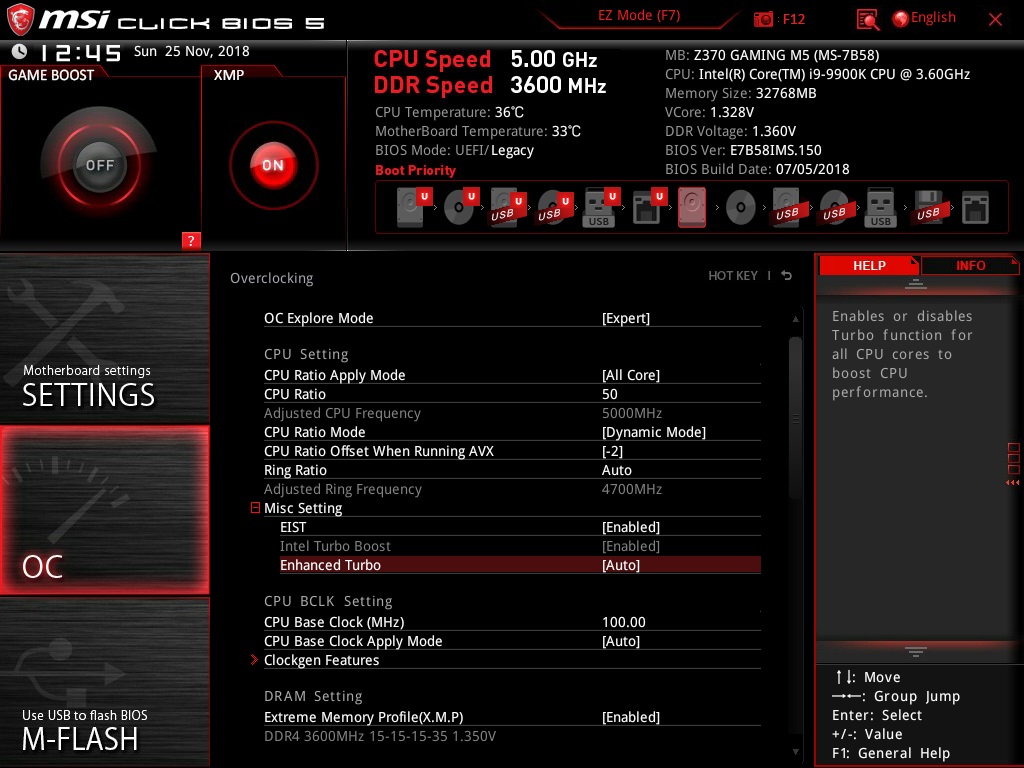Click the HOT KEY button
This screenshot has height=768, width=1024.
tap(733, 276)
